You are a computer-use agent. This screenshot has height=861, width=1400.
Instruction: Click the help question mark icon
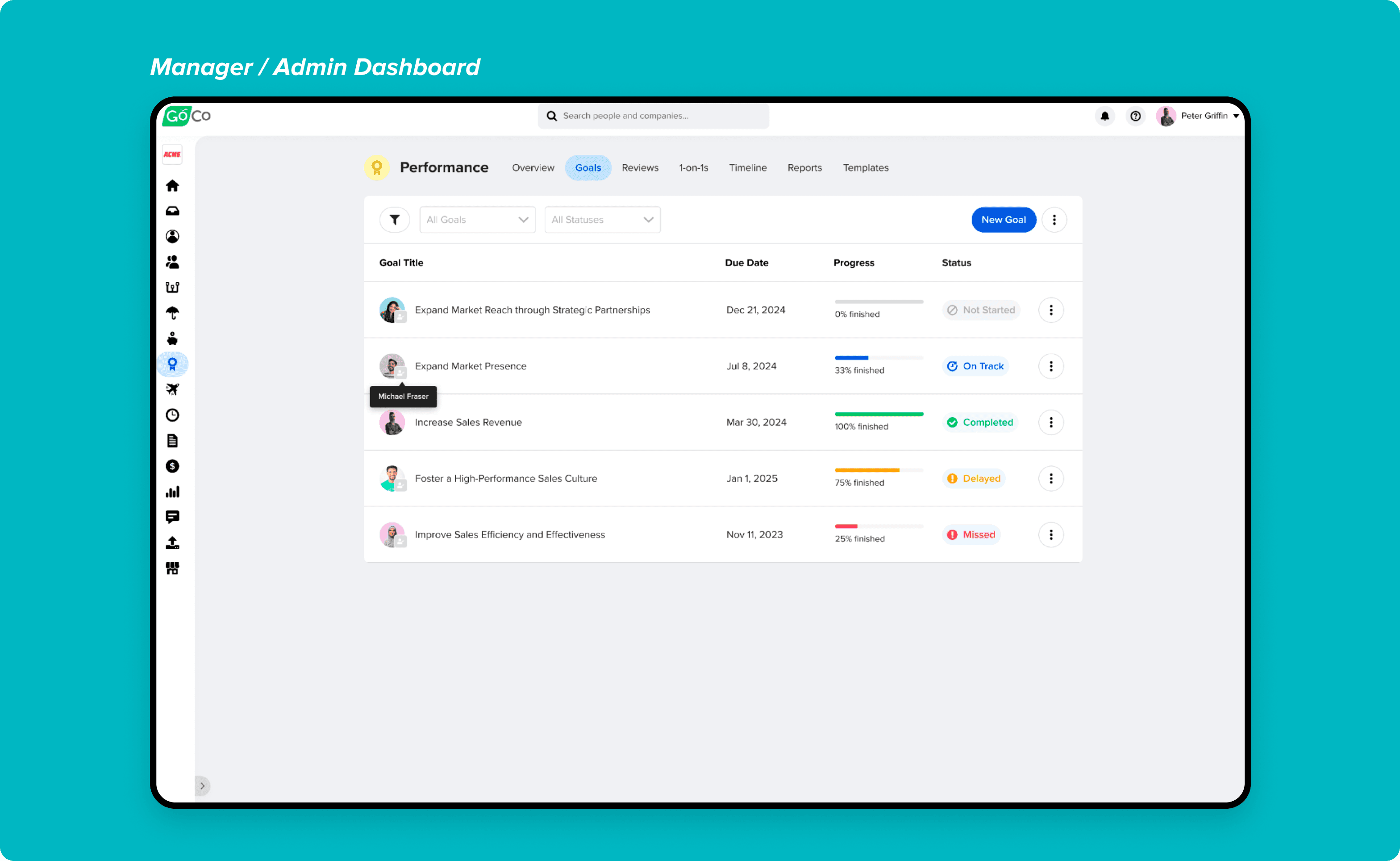[1135, 116]
